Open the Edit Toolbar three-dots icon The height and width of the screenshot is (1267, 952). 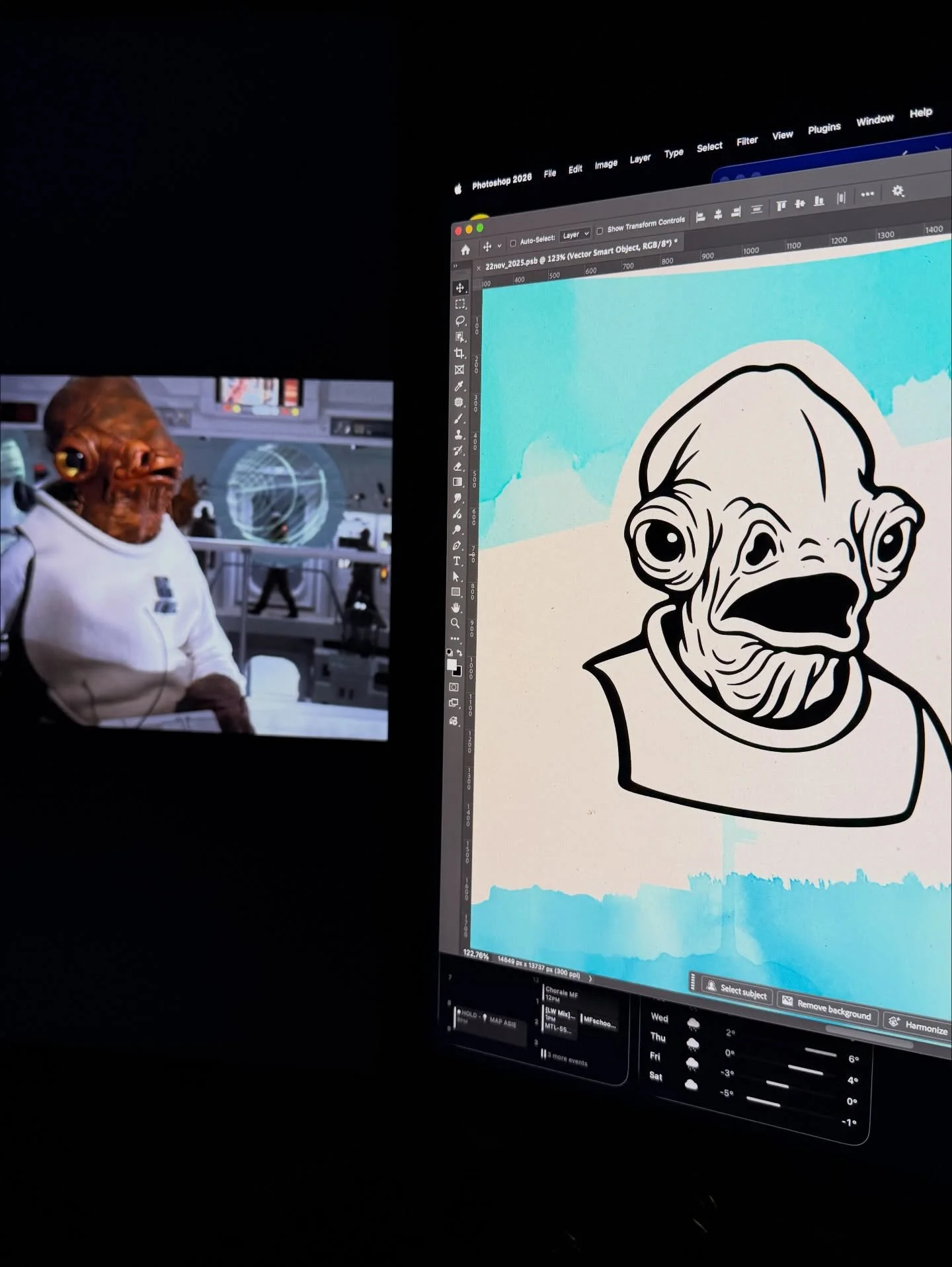click(x=456, y=638)
